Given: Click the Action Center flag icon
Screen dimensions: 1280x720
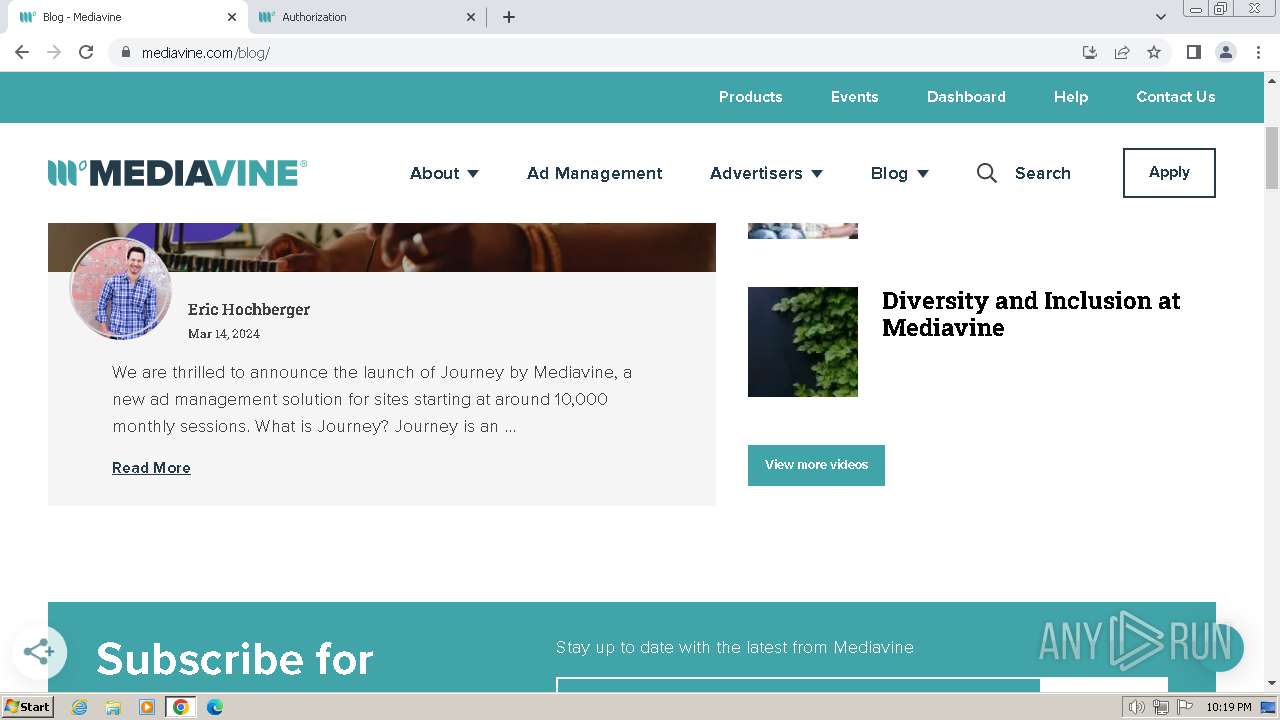Looking at the screenshot, I should pyautogui.click(x=1185, y=707).
